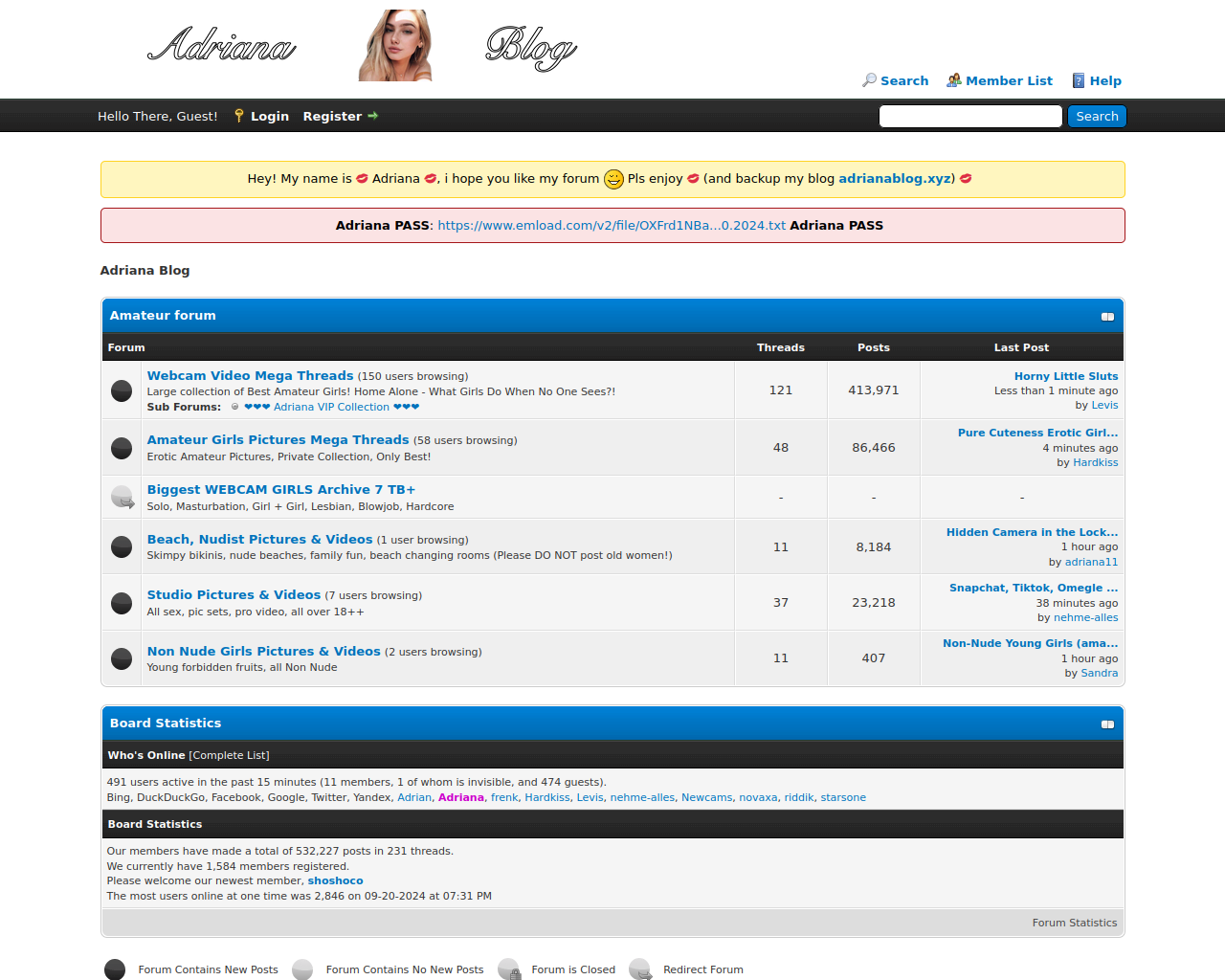Image resolution: width=1225 pixels, height=980 pixels.
Task: Open the Forum Statistics link
Action: tap(1075, 923)
